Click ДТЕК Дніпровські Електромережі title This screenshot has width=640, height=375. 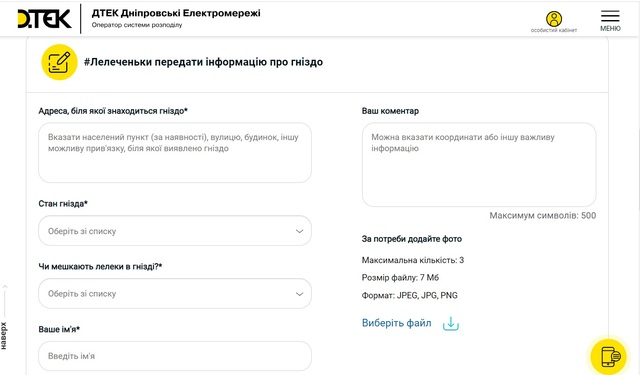click(x=176, y=13)
